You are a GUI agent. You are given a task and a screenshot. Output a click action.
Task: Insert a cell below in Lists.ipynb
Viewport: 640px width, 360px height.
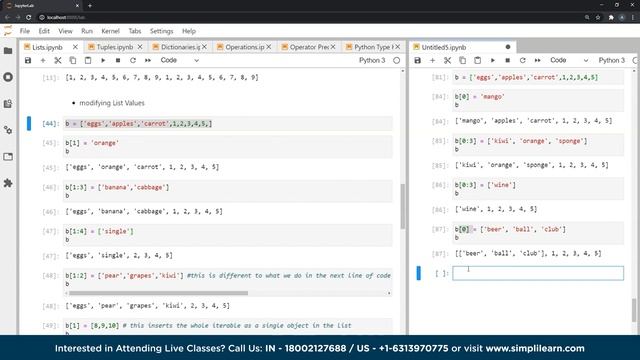pyautogui.click(x=43, y=60)
